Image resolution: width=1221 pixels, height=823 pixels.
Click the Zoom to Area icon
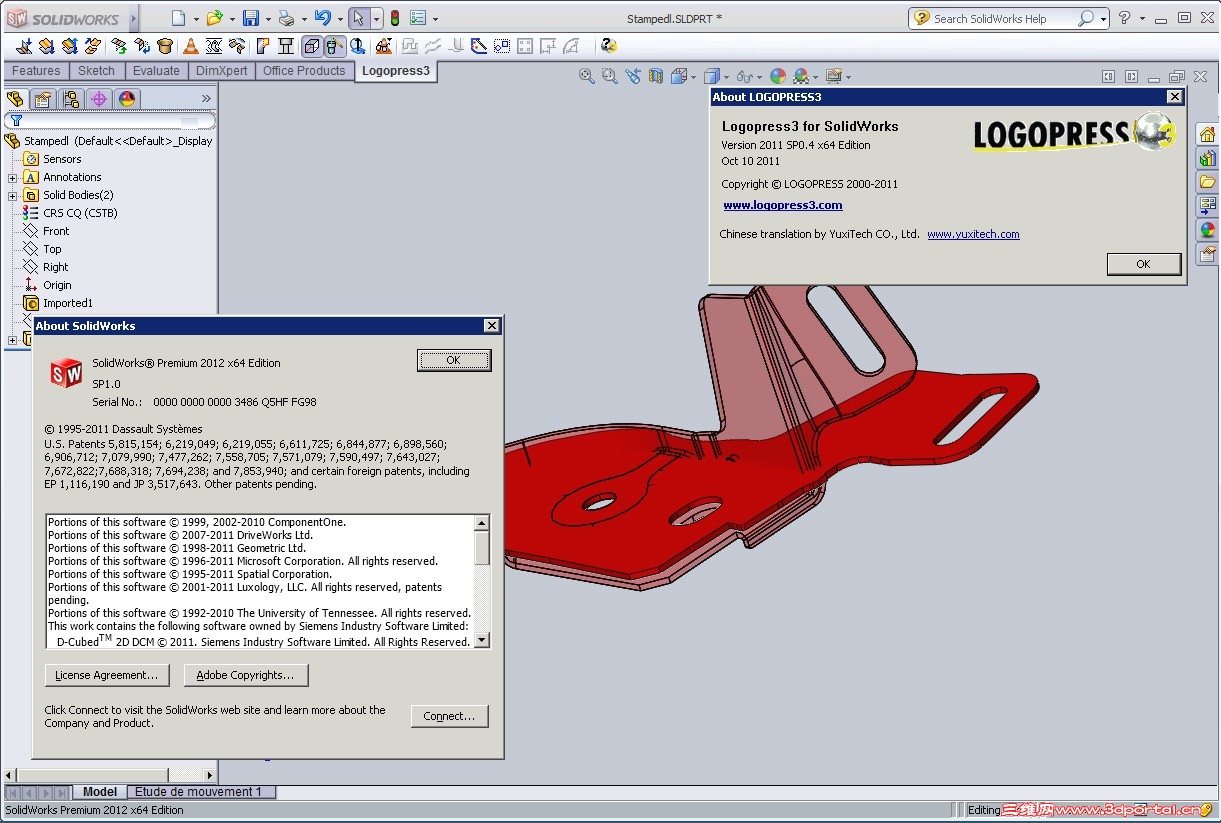coord(609,76)
